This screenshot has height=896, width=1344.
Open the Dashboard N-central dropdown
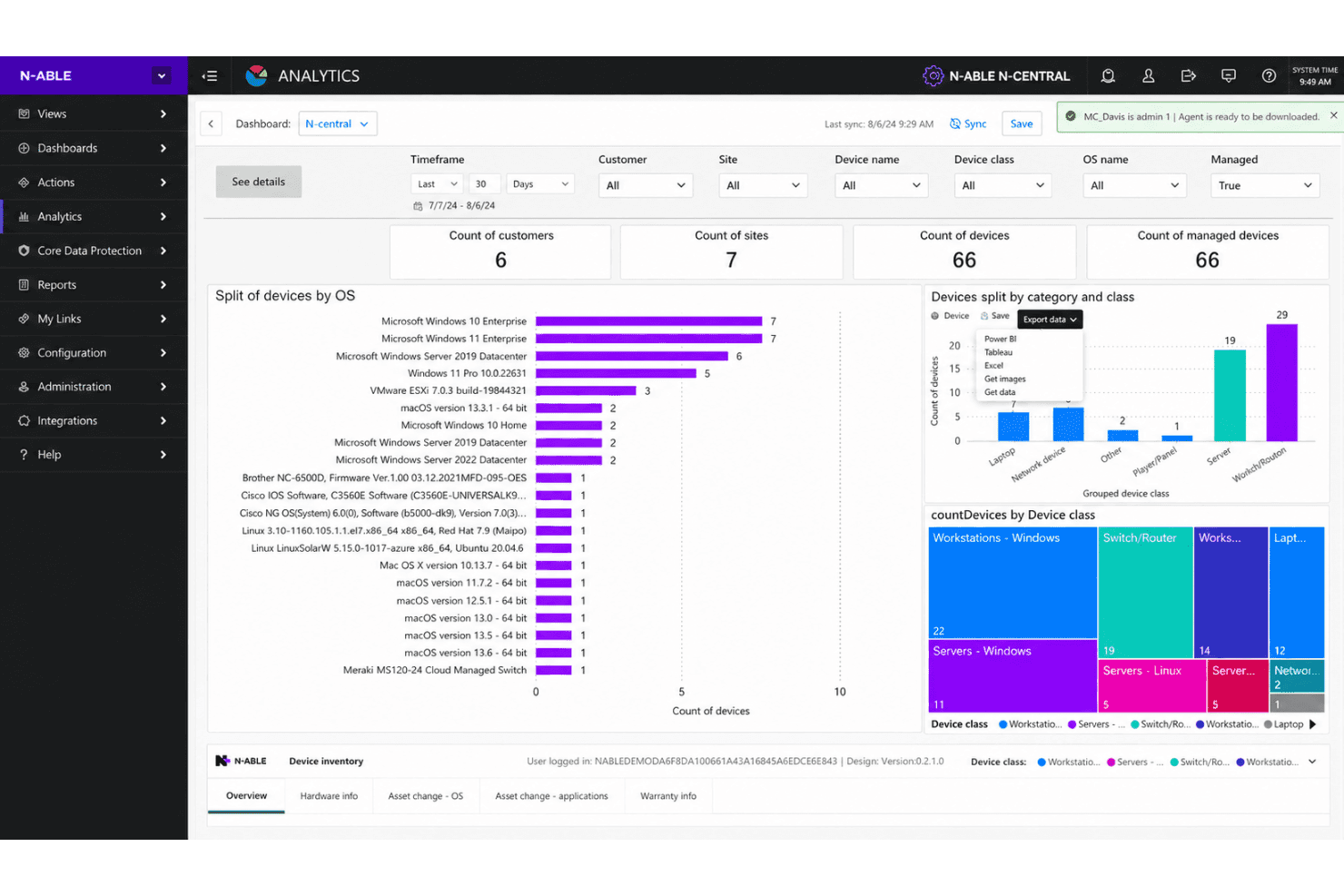click(338, 123)
